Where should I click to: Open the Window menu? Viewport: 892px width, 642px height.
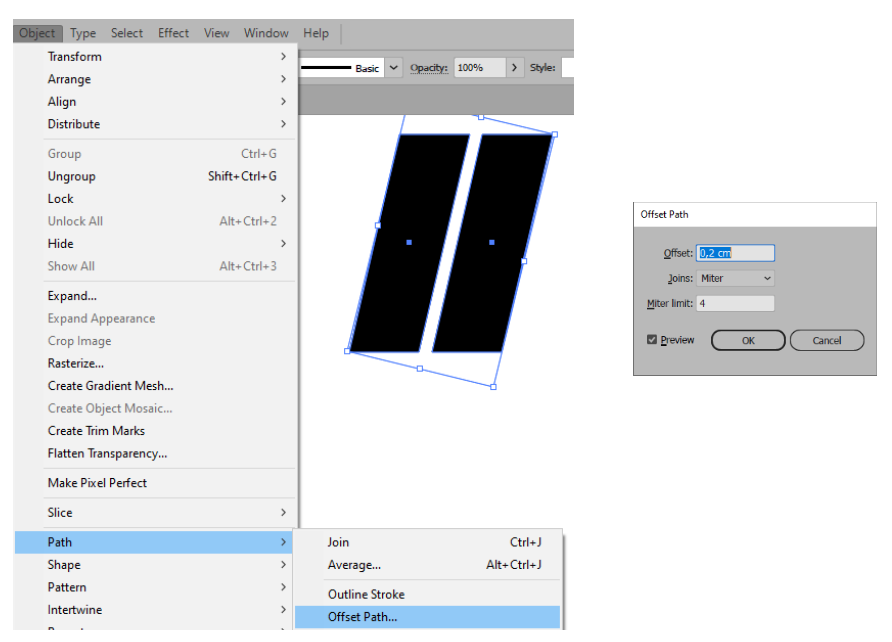pyautogui.click(x=265, y=32)
